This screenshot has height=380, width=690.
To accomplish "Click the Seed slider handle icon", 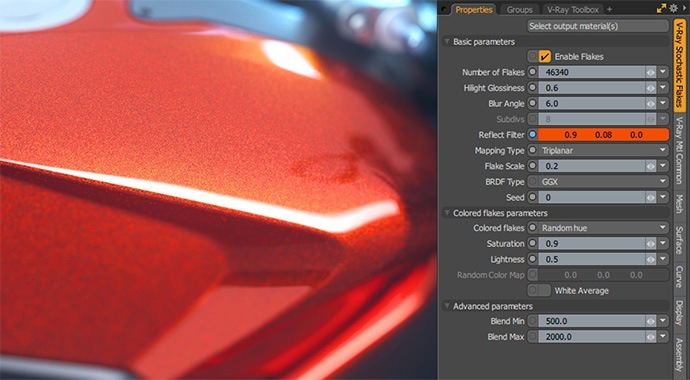I will [651, 197].
